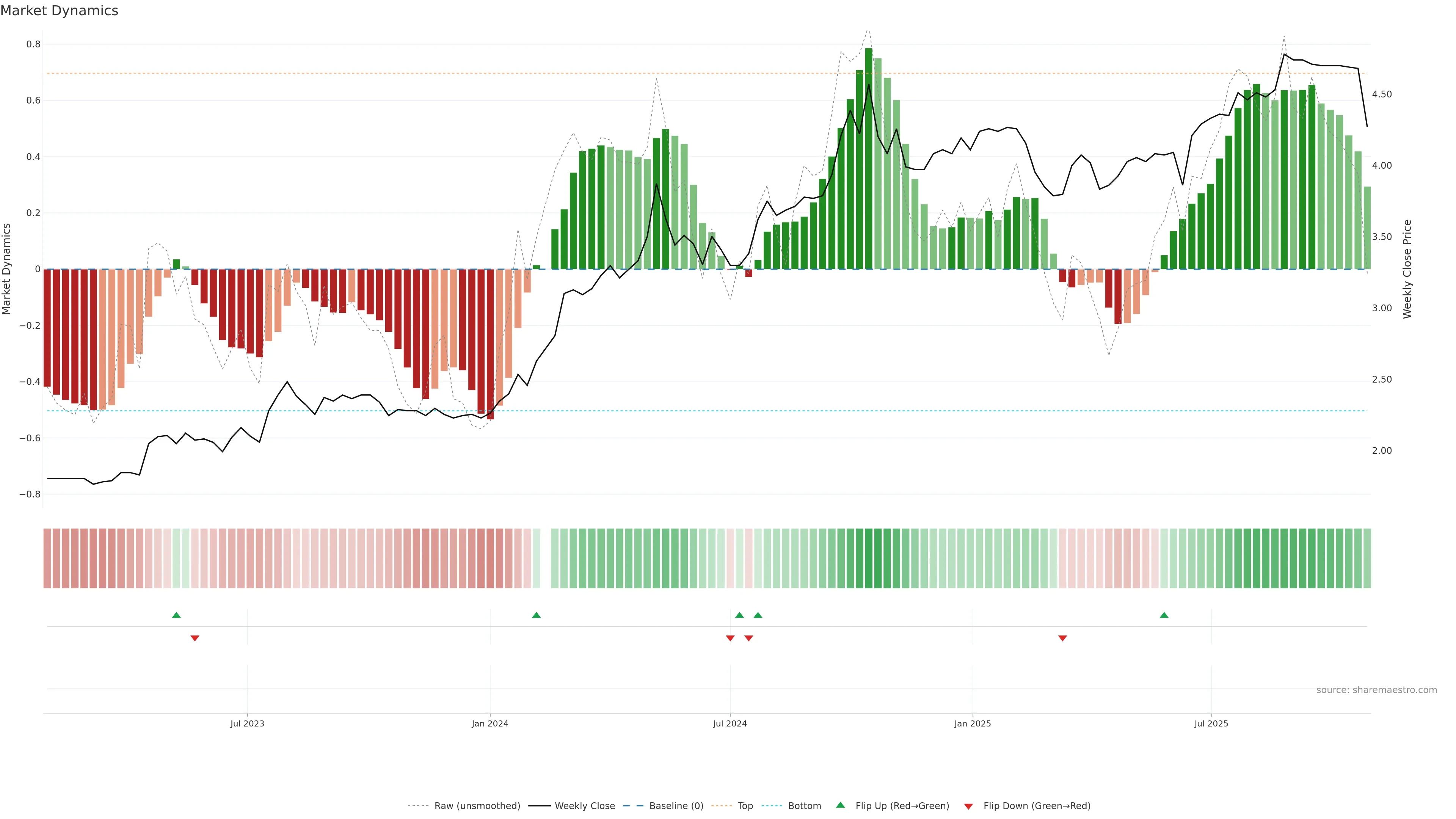Click the leftmost green Flip Up triangle marker
Image resolution: width=1456 pixels, height=819 pixels.
pos(176,615)
